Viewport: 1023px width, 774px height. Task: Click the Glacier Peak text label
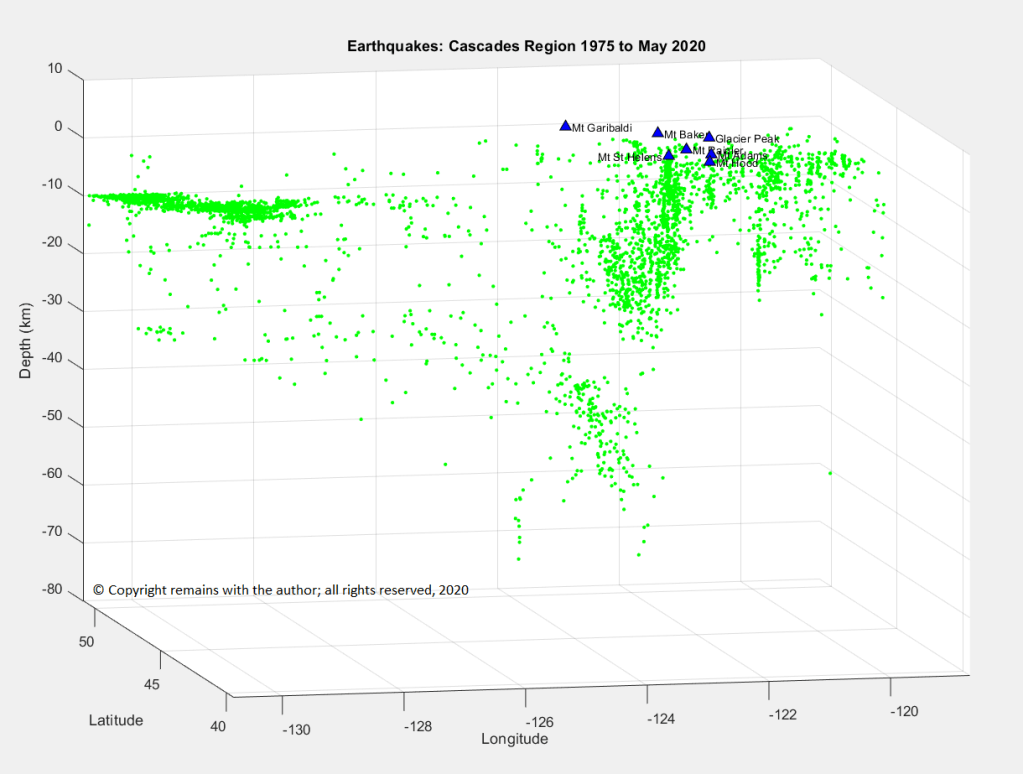[747, 139]
